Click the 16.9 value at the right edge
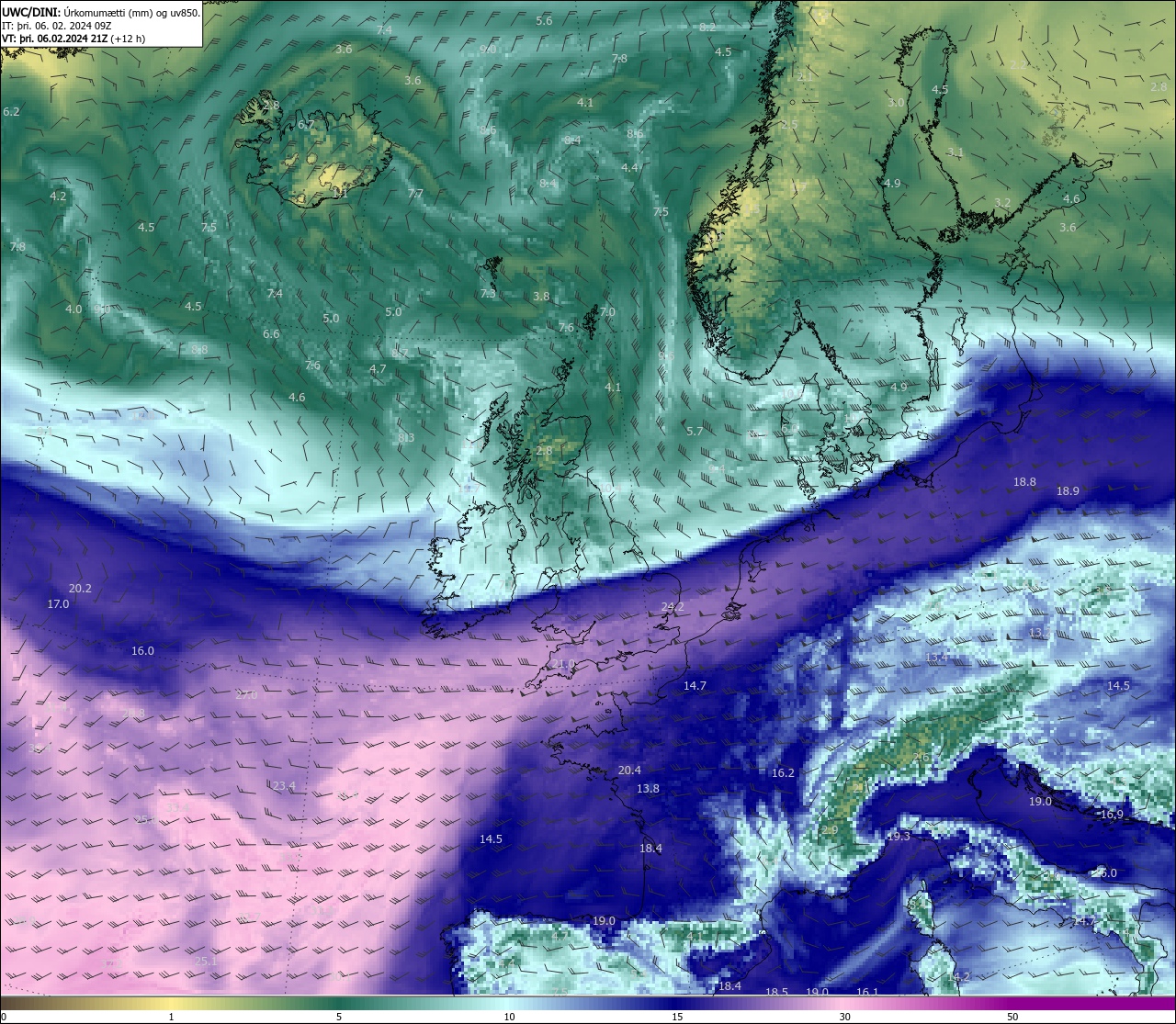 click(1112, 815)
